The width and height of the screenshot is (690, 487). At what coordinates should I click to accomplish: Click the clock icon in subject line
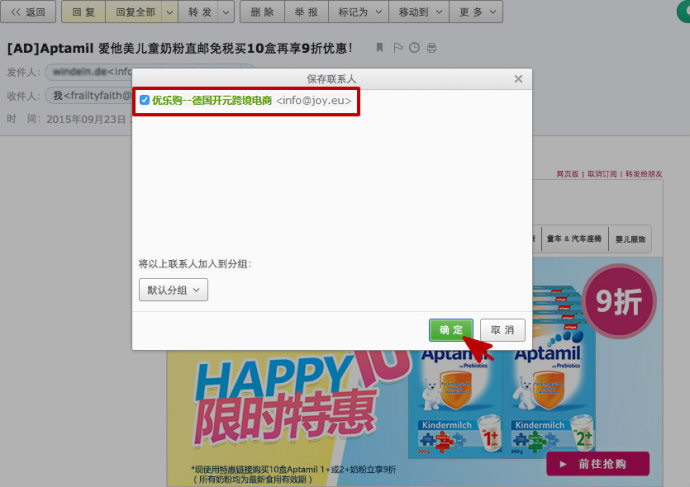tap(414, 48)
